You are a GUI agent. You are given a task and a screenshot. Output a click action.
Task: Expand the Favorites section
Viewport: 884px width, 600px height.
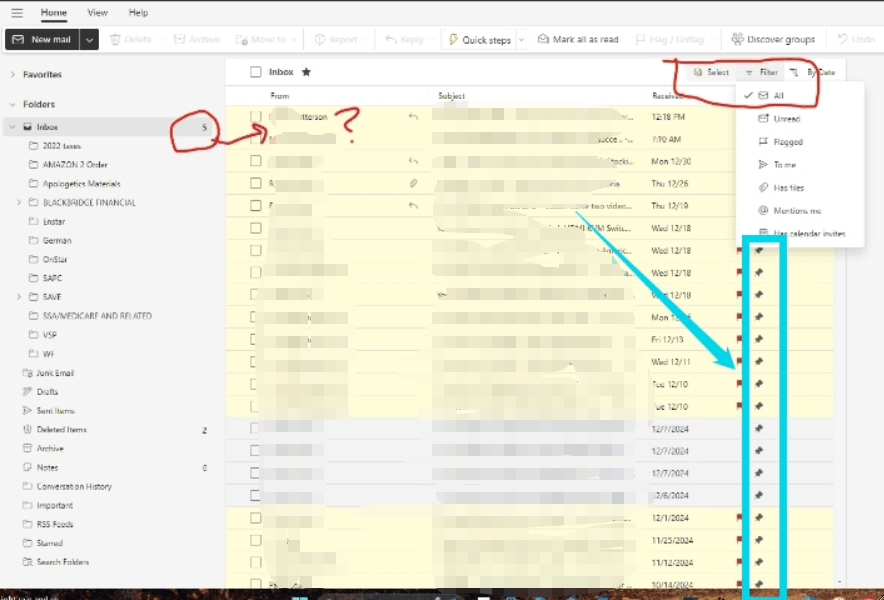click(13, 74)
